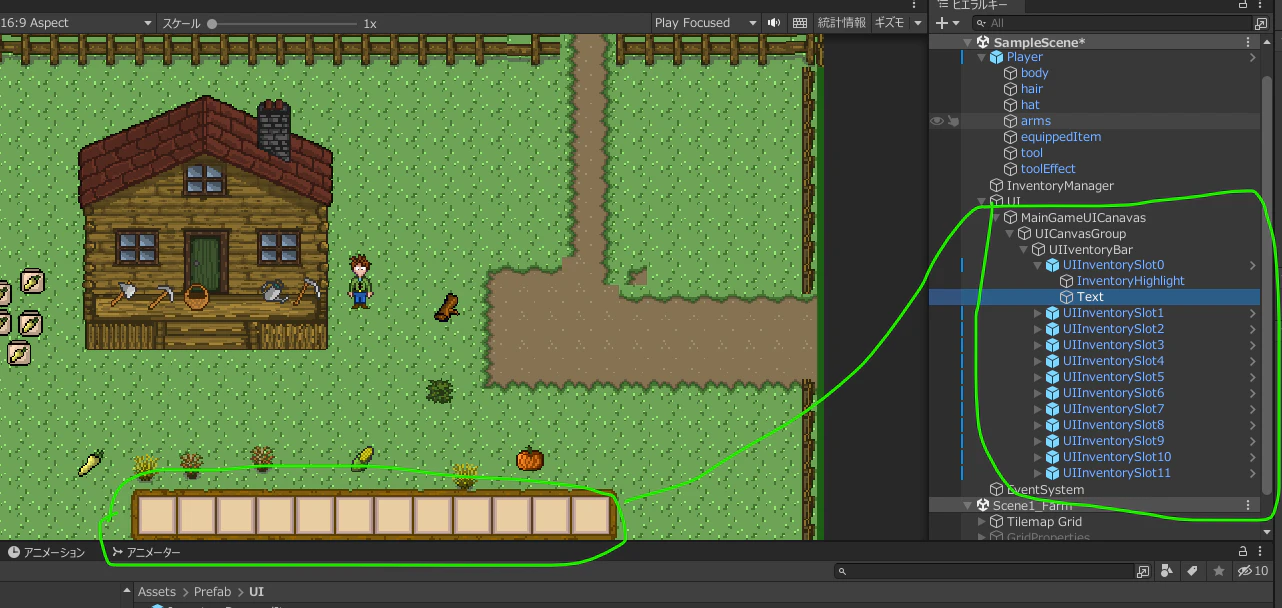The image size is (1282, 608).
Task: Click the Project search-by-type icon
Action: coord(1167,571)
